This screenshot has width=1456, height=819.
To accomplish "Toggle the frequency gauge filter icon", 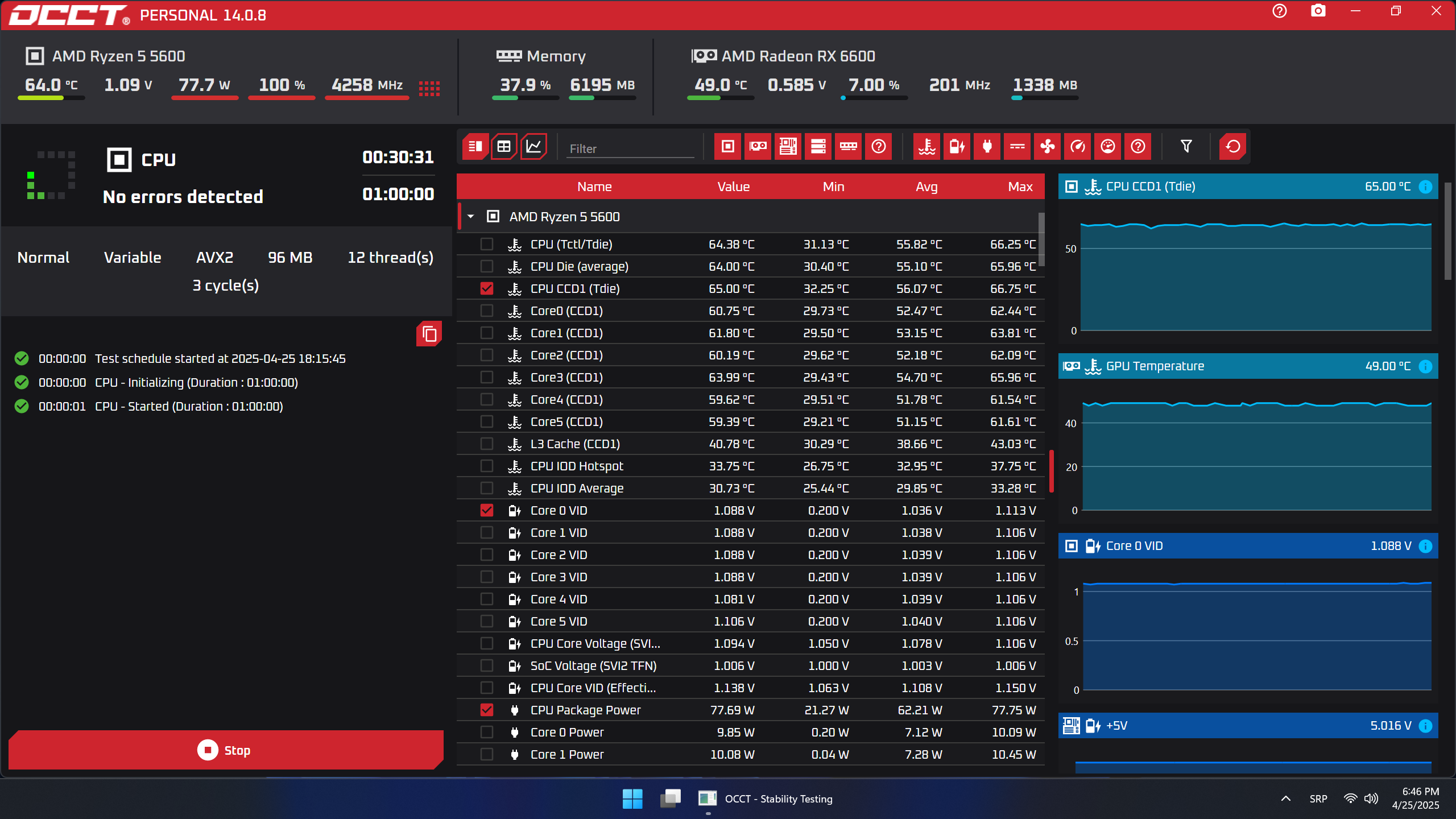I will click(x=1077, y=147).
